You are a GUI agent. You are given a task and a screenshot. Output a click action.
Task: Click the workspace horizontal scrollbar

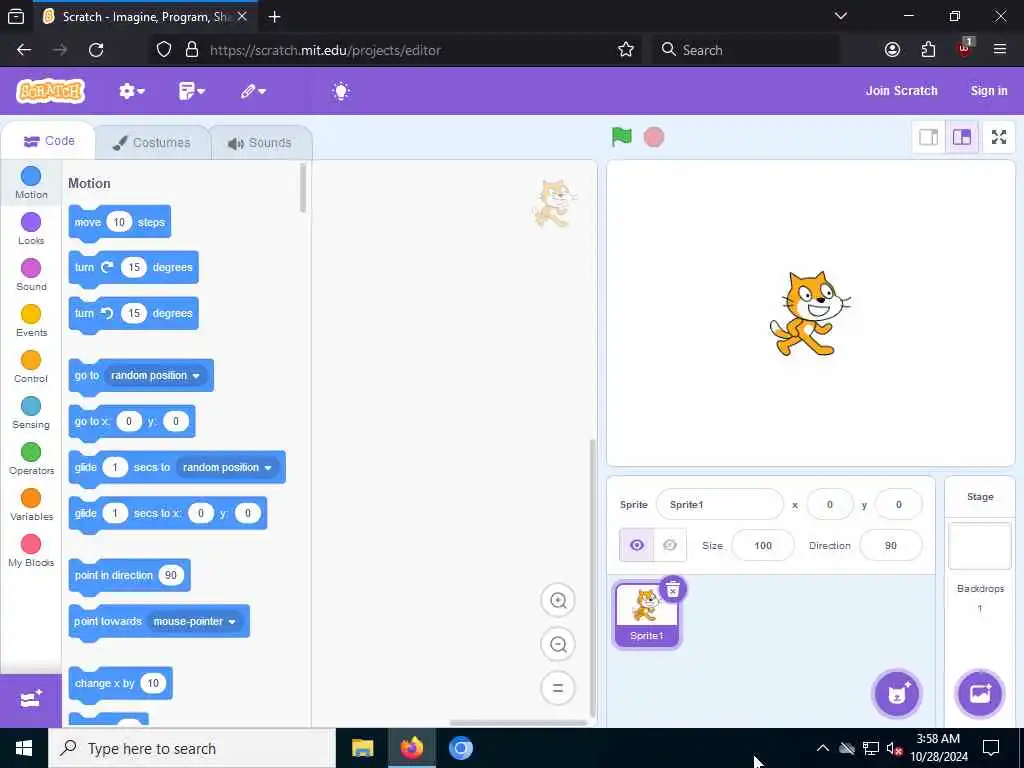tap(518, 722)
